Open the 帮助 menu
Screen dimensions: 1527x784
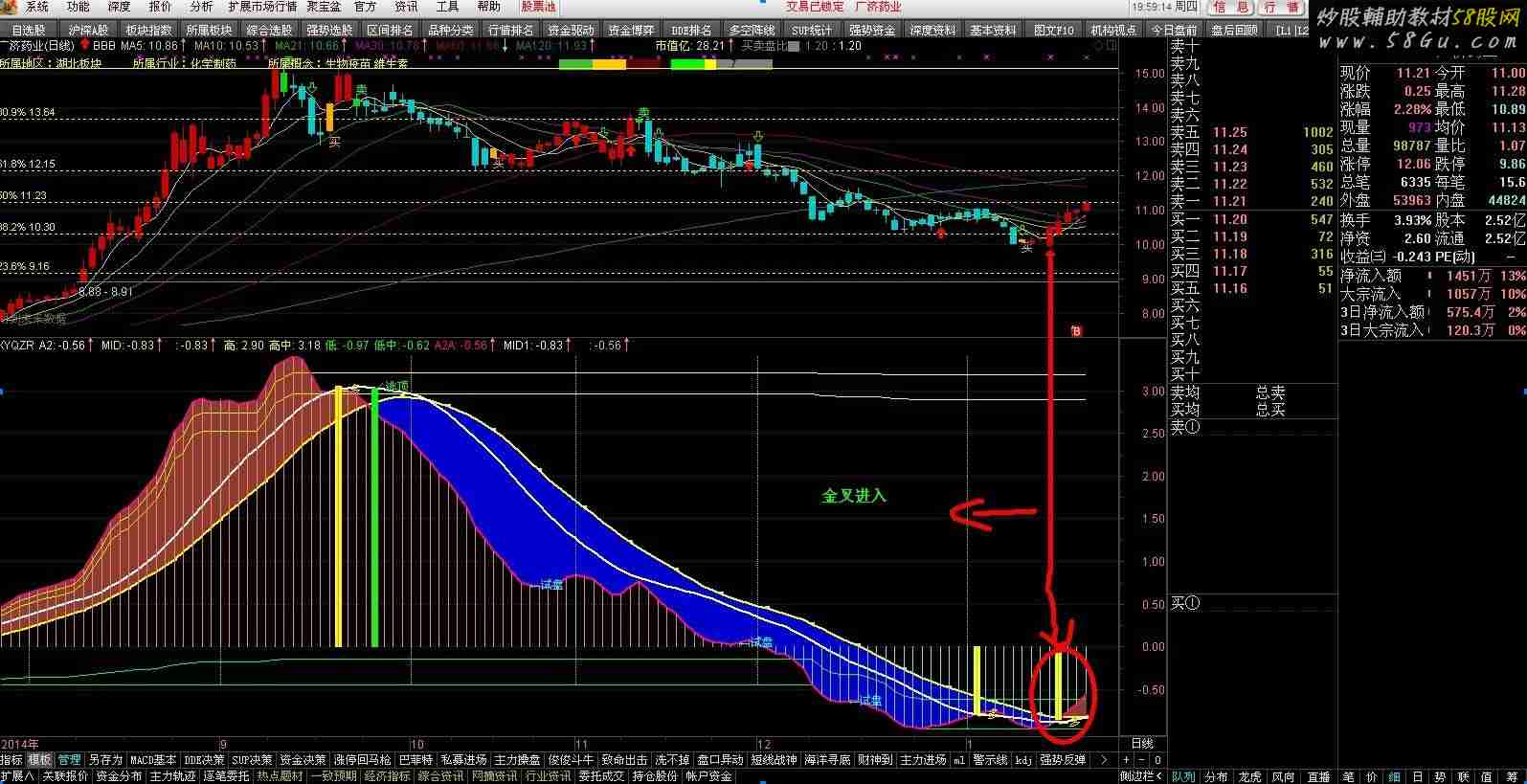pos(489,7)
